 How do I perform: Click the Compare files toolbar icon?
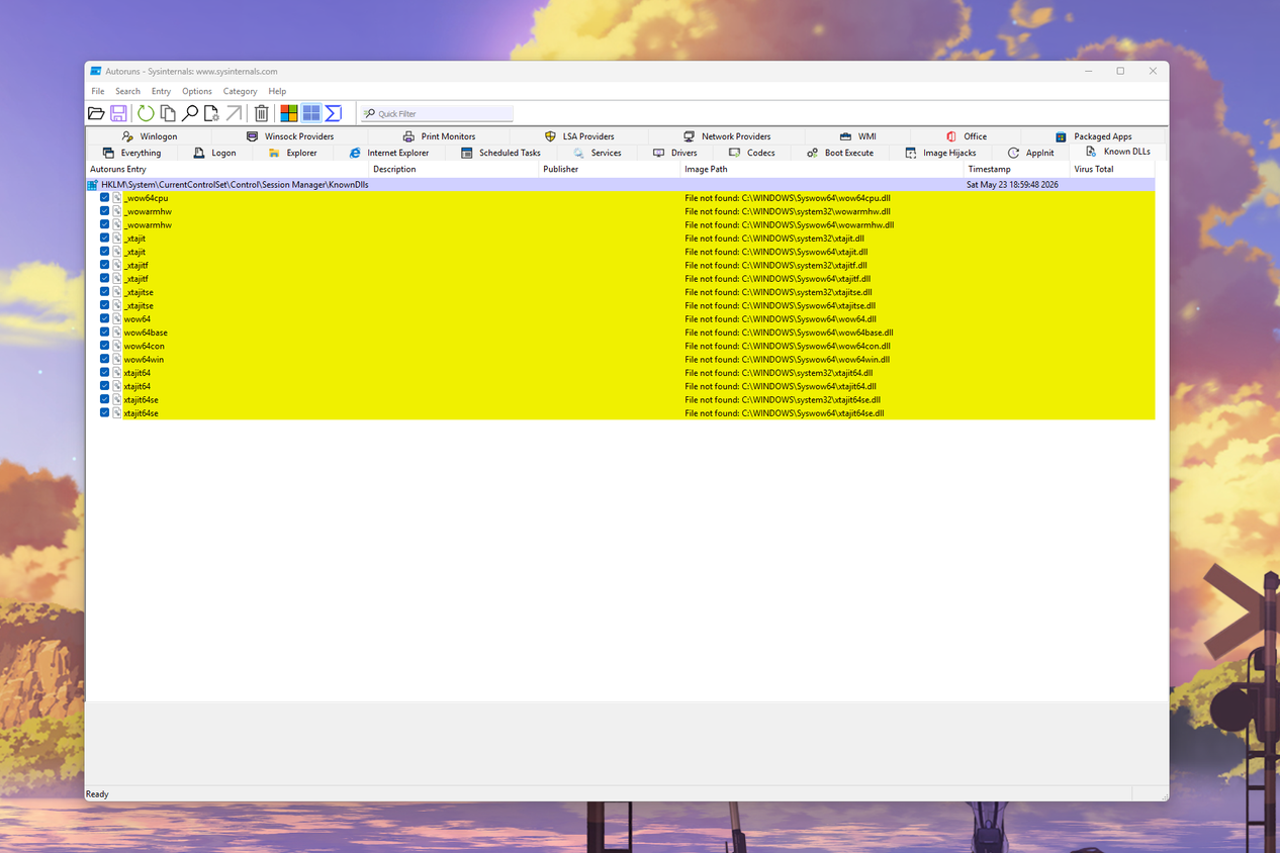coord(168,113)
